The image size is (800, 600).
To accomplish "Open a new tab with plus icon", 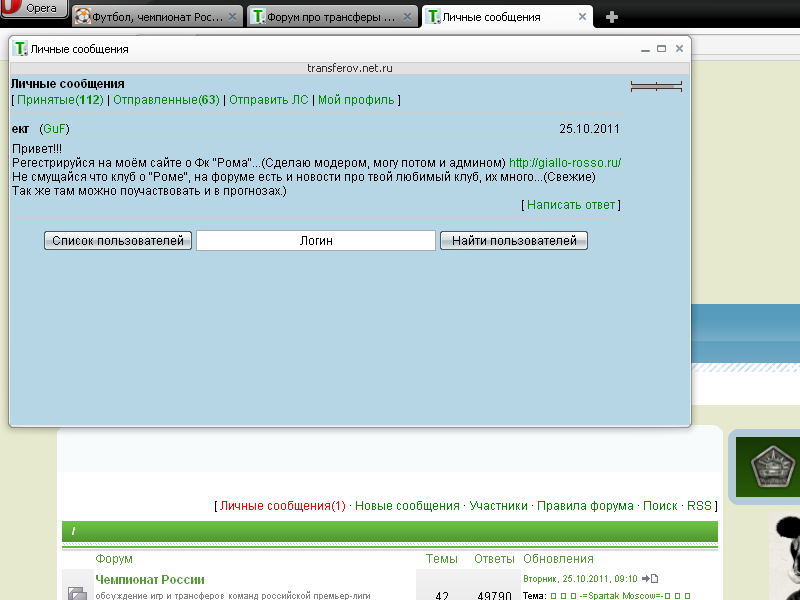I will tap(612, 17).
